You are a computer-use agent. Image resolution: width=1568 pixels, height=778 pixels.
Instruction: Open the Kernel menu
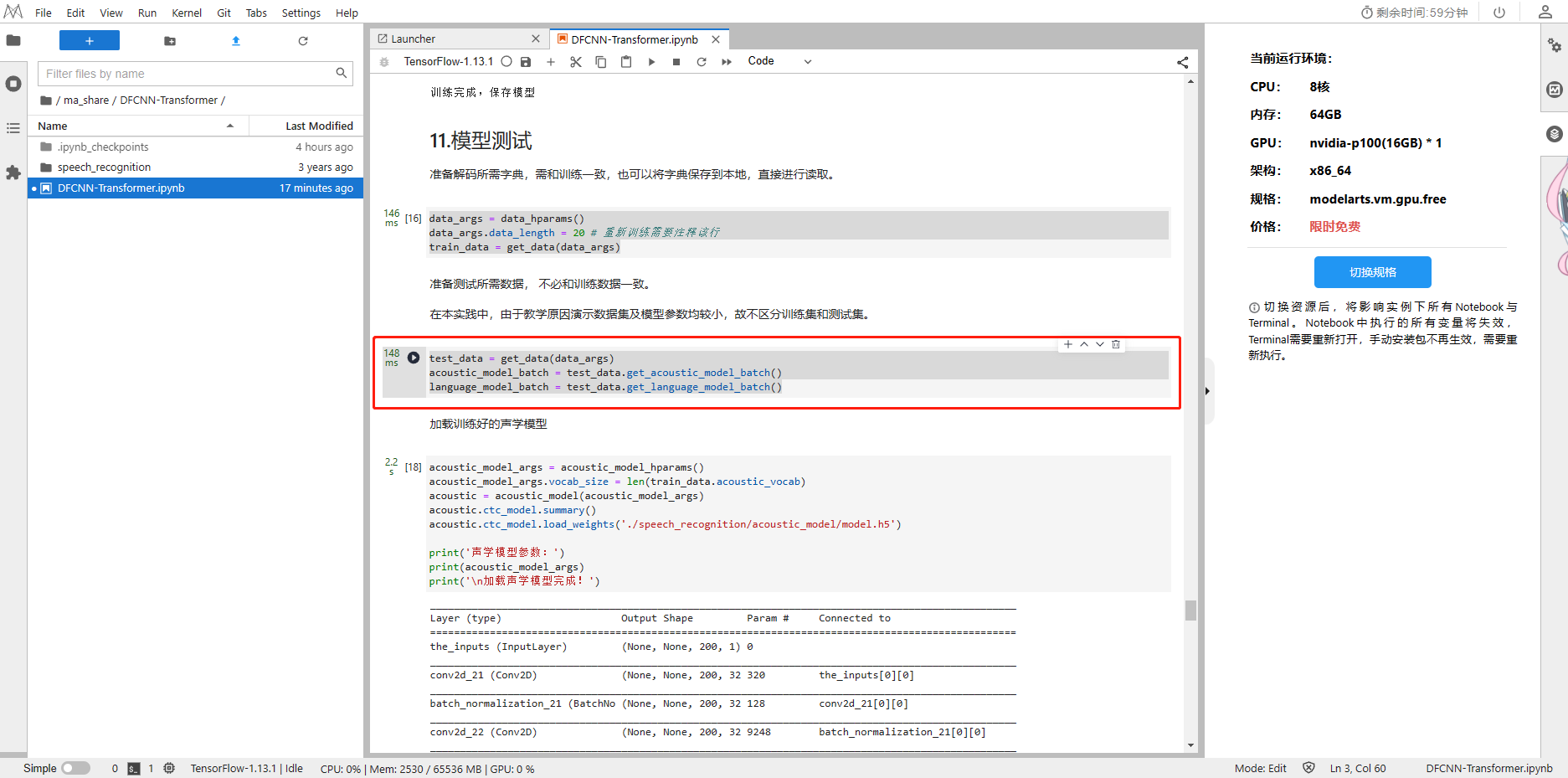pyautogui.click(x=187, y=13)
